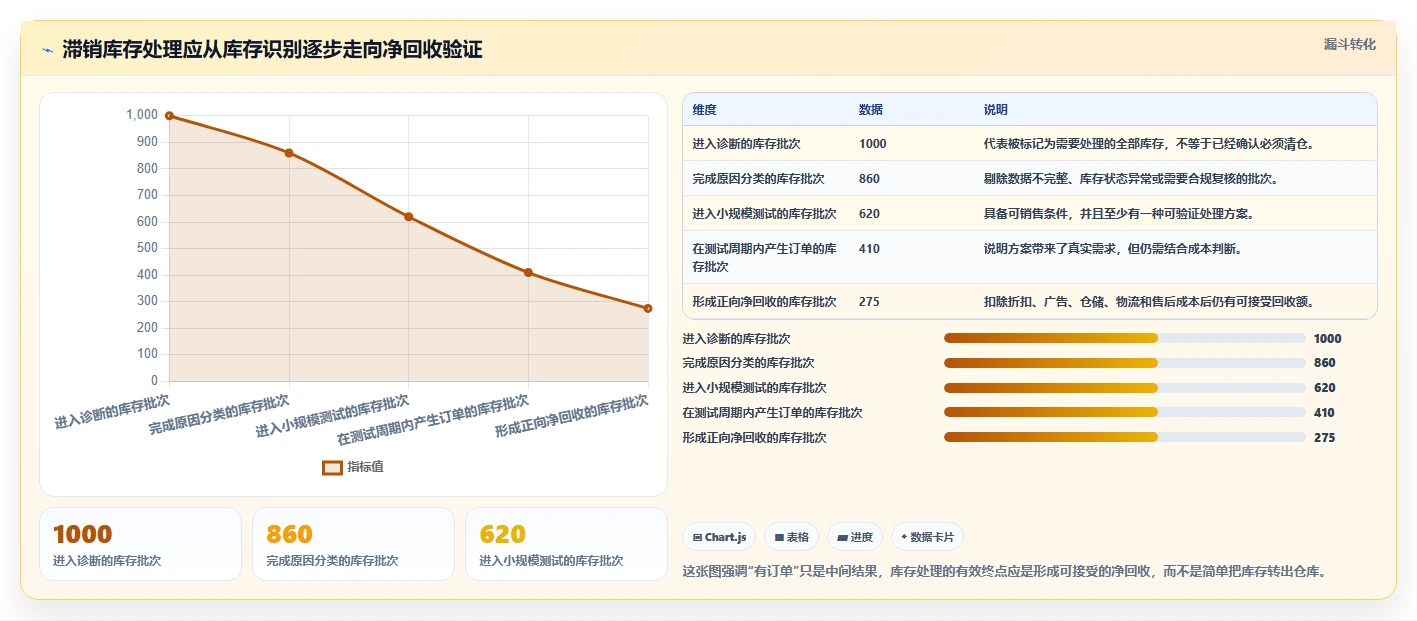Click the 1000 data card
This screenshot has width=1417, height=621.
point(140,544)
